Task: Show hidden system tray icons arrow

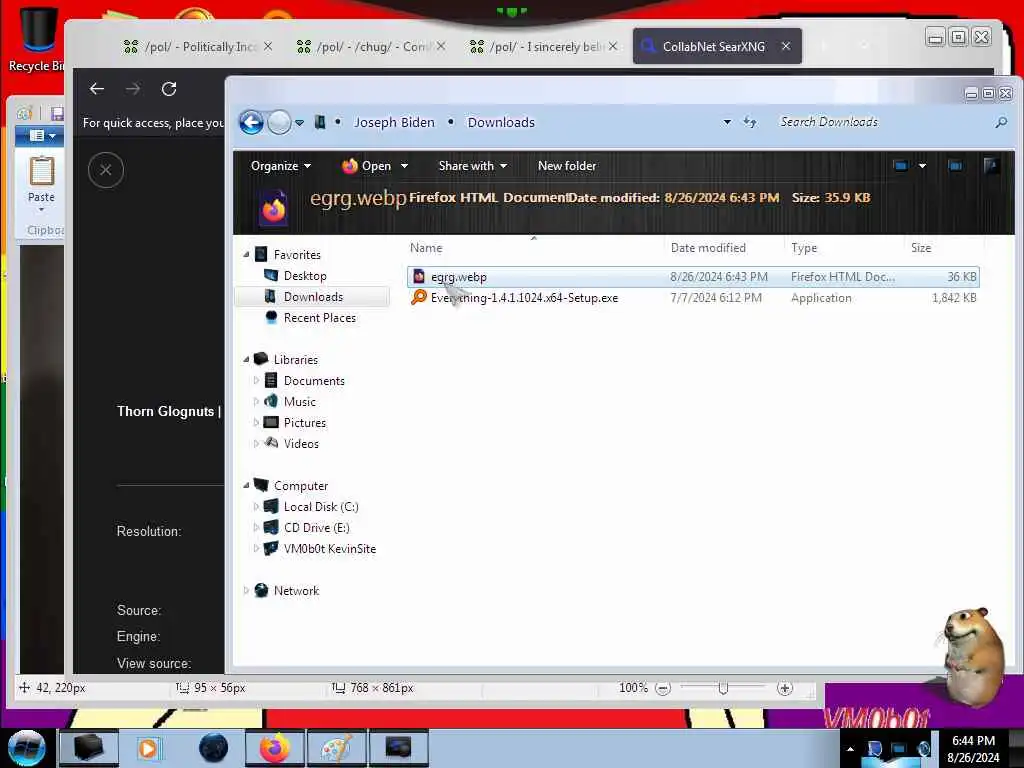Action: [x=850, y=748]
